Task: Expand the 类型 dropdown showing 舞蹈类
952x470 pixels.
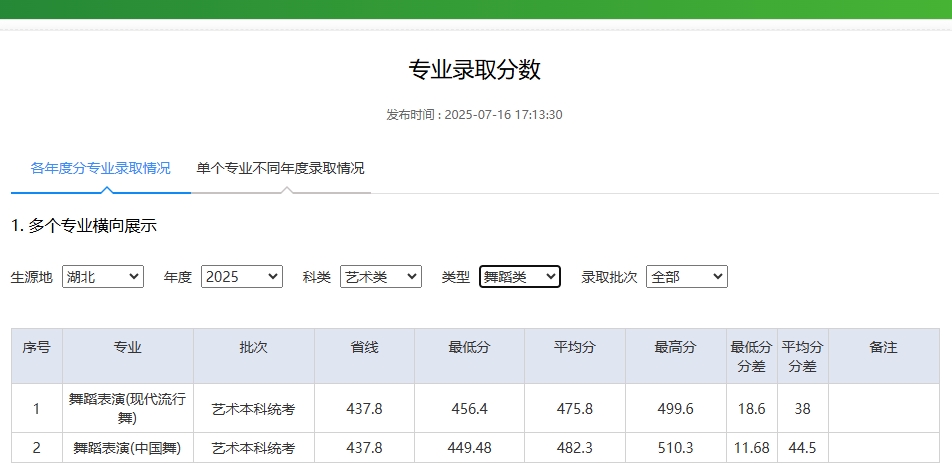Action: [x=519, y=277]
